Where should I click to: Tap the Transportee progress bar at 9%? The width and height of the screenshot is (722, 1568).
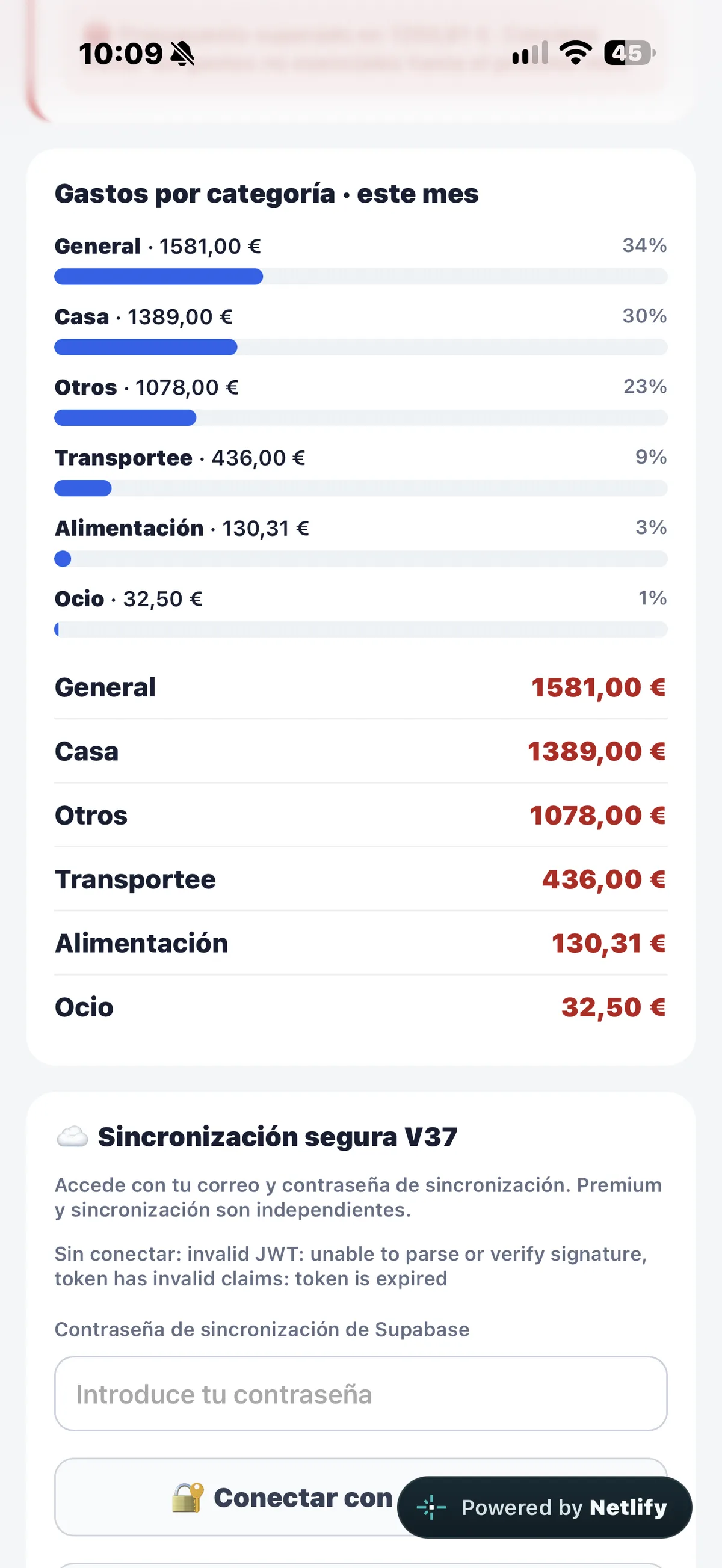pos(361,488)
